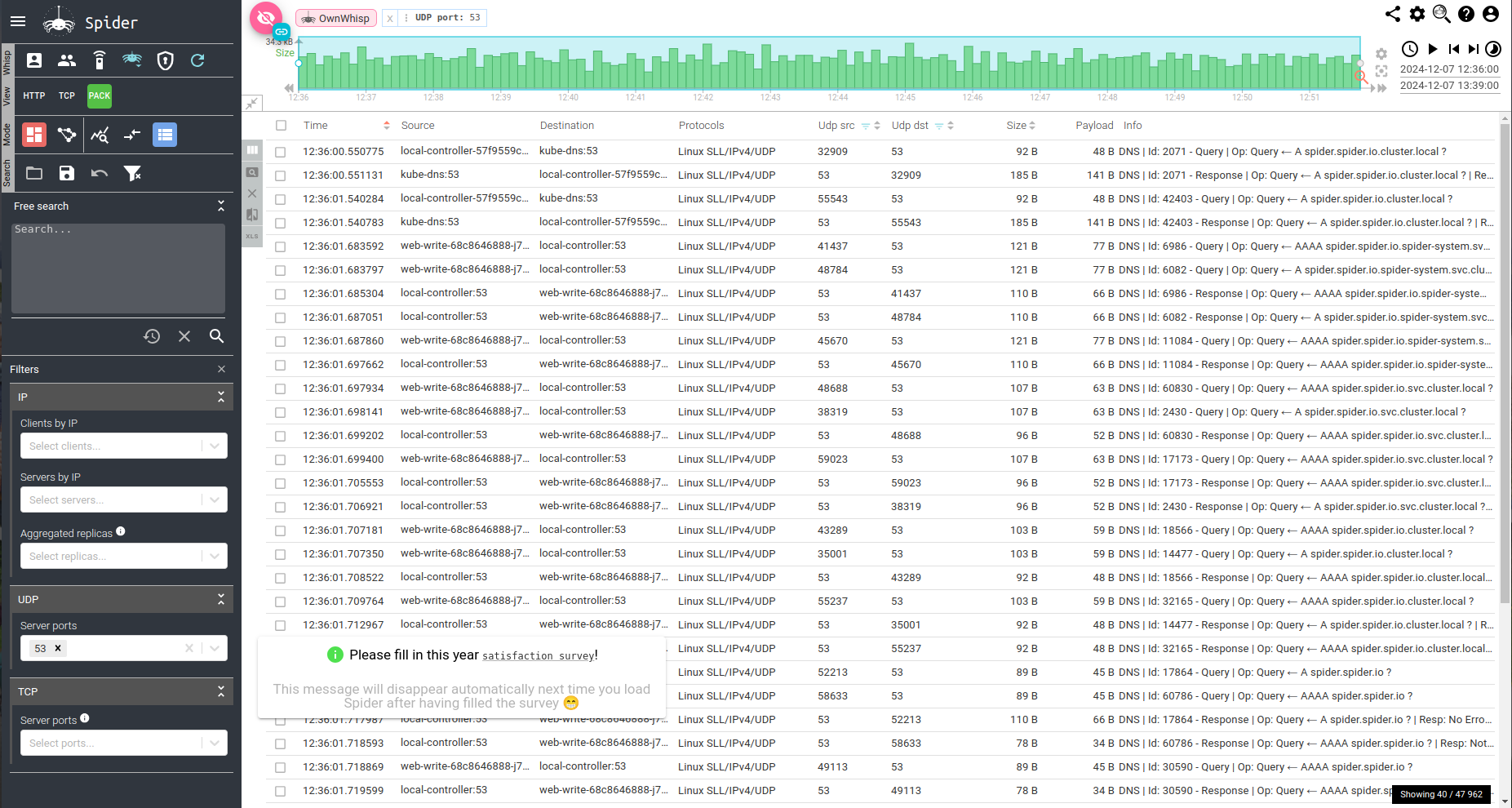The width and height of the screenshot is (1512, 808).
Task: Open a saved search with folder icon
Action: point(34,173)
